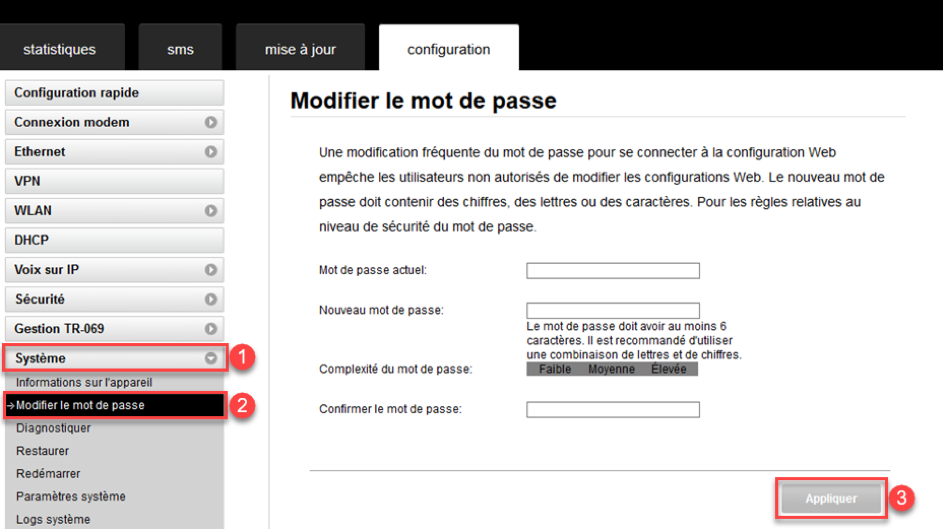Expand the Ethernet section arrow
Screen dimensions: 943x529
coord(211,152)
